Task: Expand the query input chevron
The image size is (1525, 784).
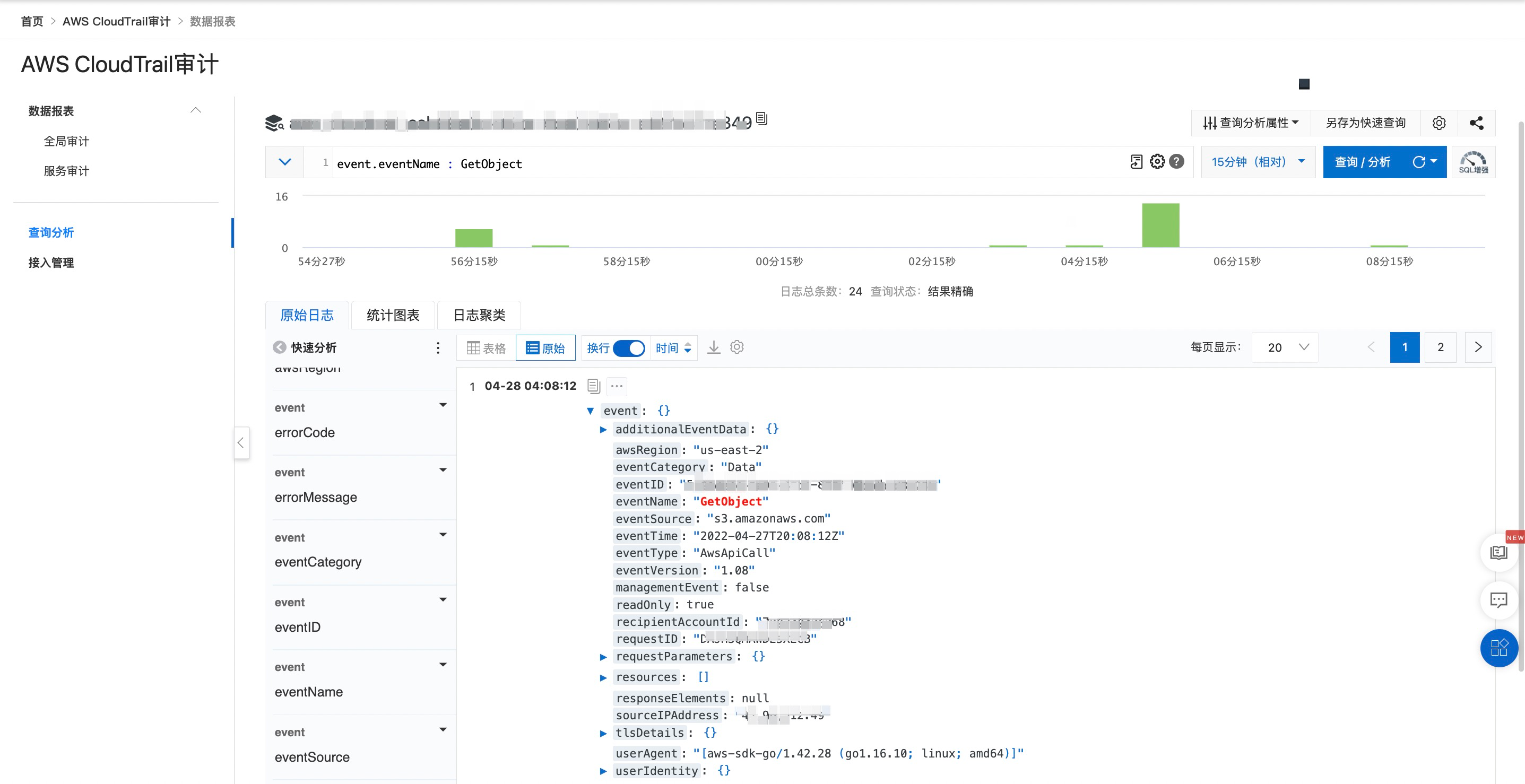Action: pyautogui.click(x=285, y=162)
